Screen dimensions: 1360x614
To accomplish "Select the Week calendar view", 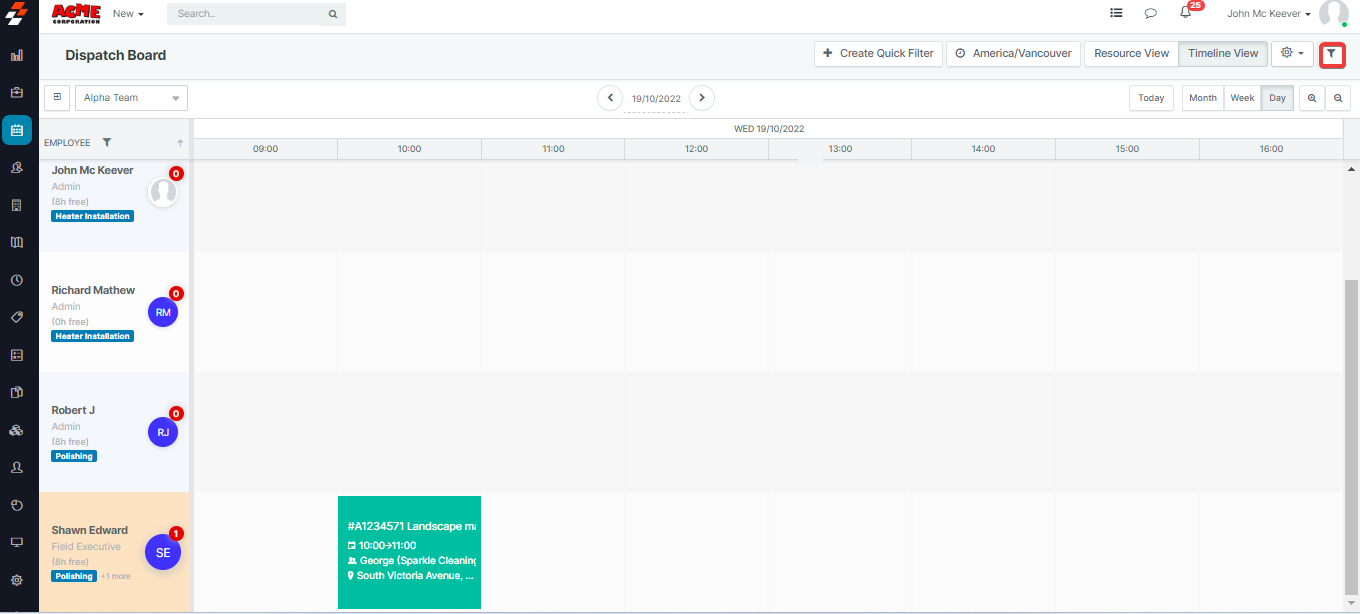I will coord(1242,98).
